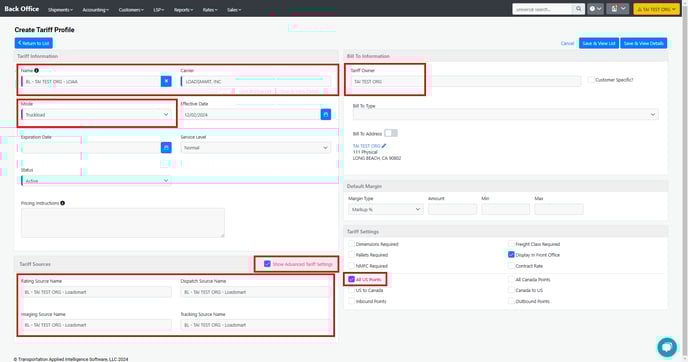Enable the Pallets Required checkbox
This screenshot has width=688, height=362.
(351, 255)
